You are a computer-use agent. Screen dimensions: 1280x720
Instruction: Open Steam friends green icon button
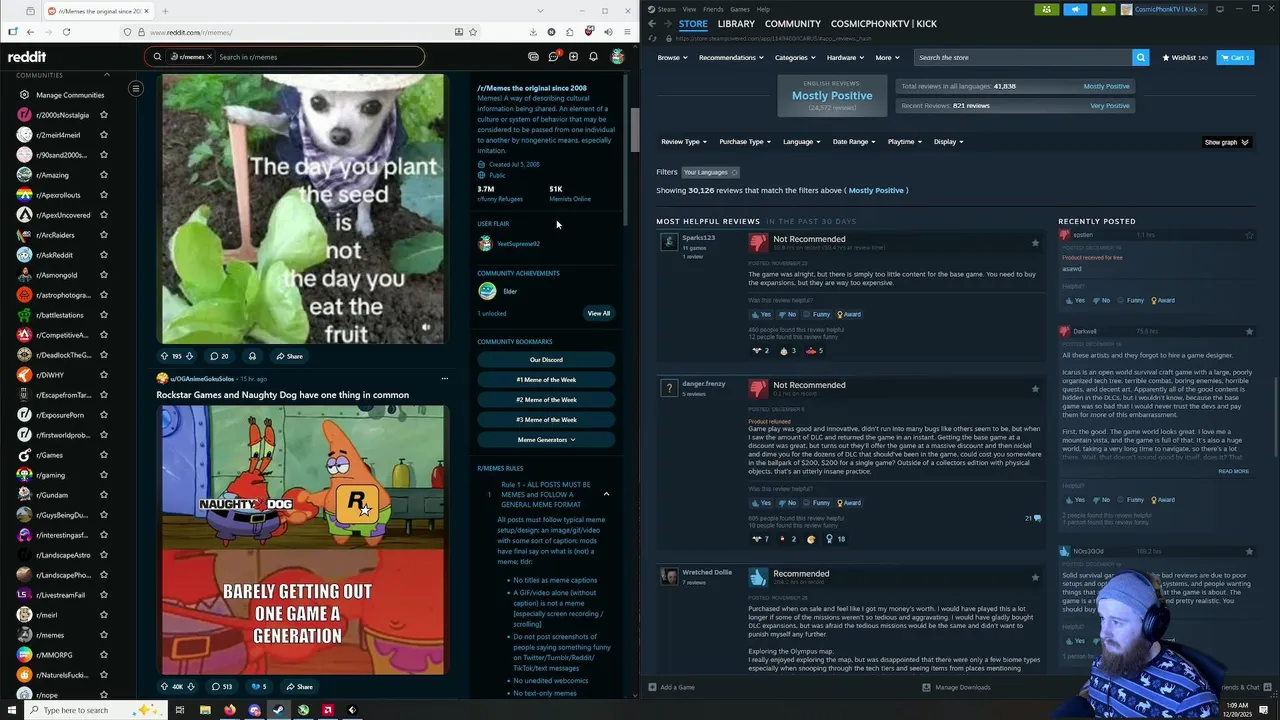pos(1046,9)
